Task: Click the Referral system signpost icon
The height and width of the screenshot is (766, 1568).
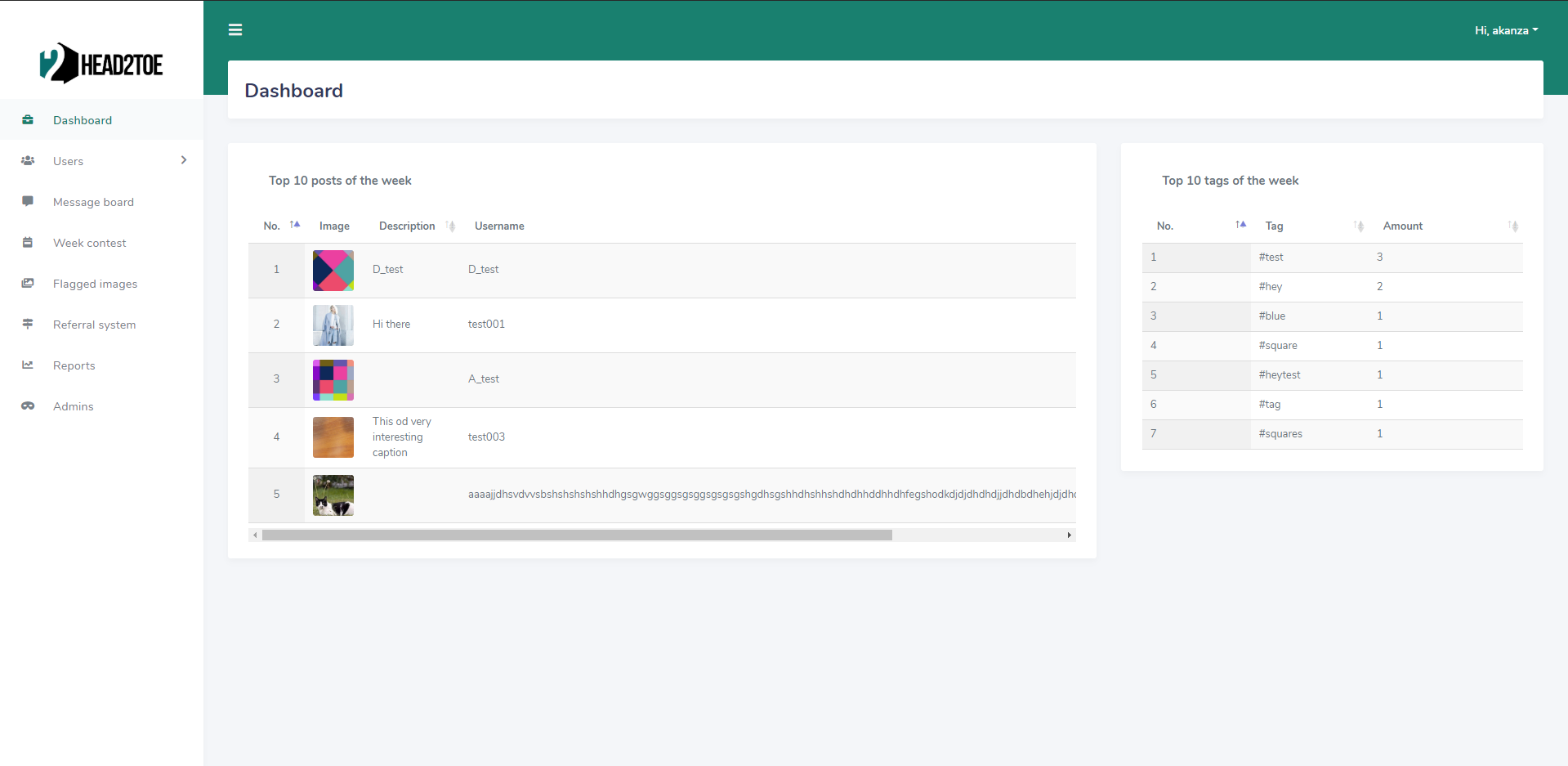Action: point(28,325)
